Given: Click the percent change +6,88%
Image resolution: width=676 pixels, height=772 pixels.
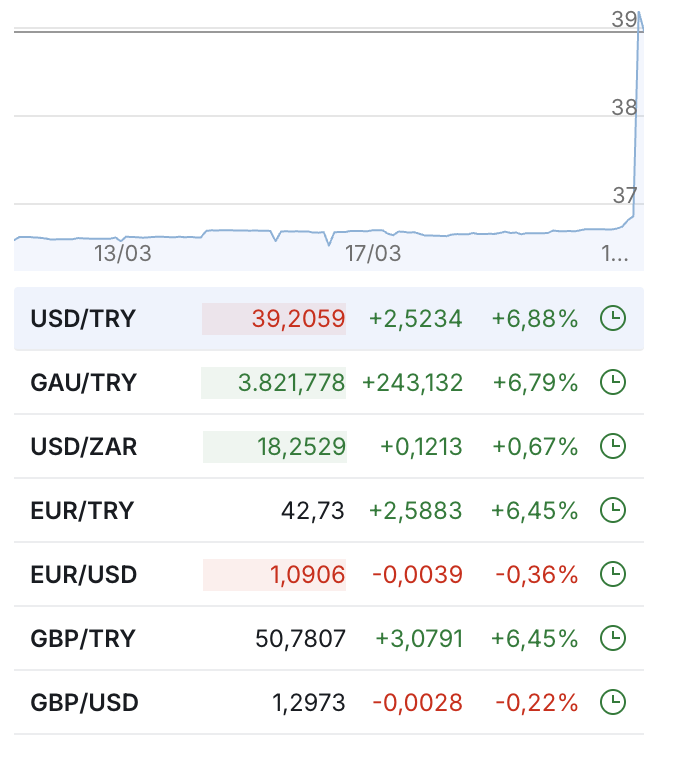Looking at the screenshot, I should pyautogui.click(x=535, y=319).
